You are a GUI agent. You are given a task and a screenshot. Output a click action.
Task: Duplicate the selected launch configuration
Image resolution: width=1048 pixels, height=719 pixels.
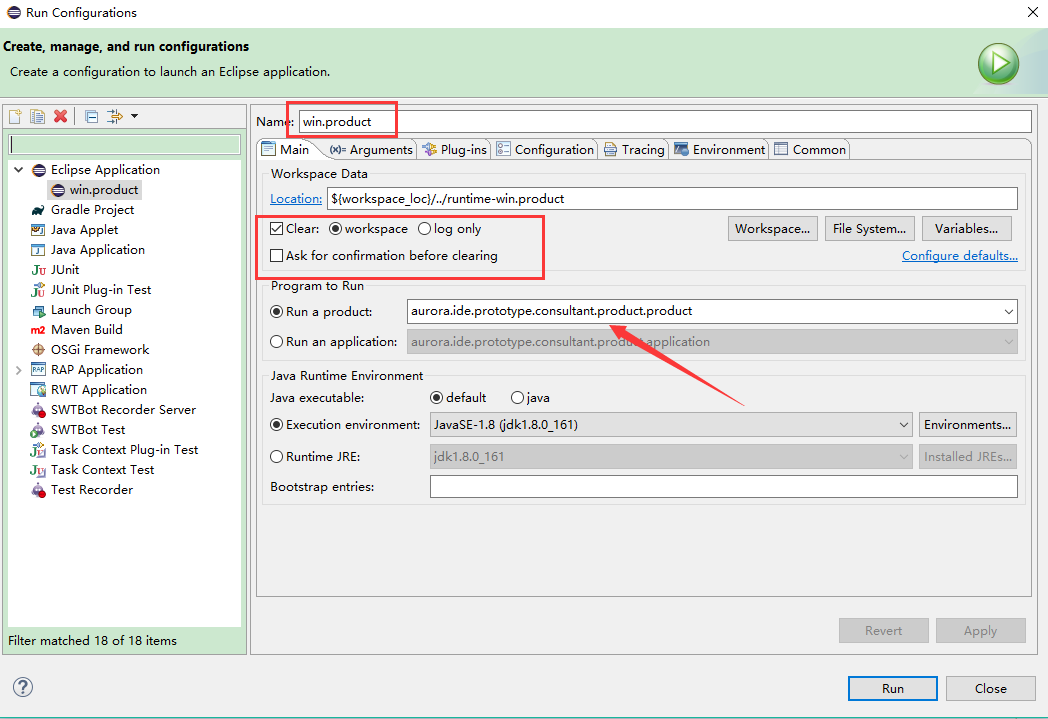point(37,115)
